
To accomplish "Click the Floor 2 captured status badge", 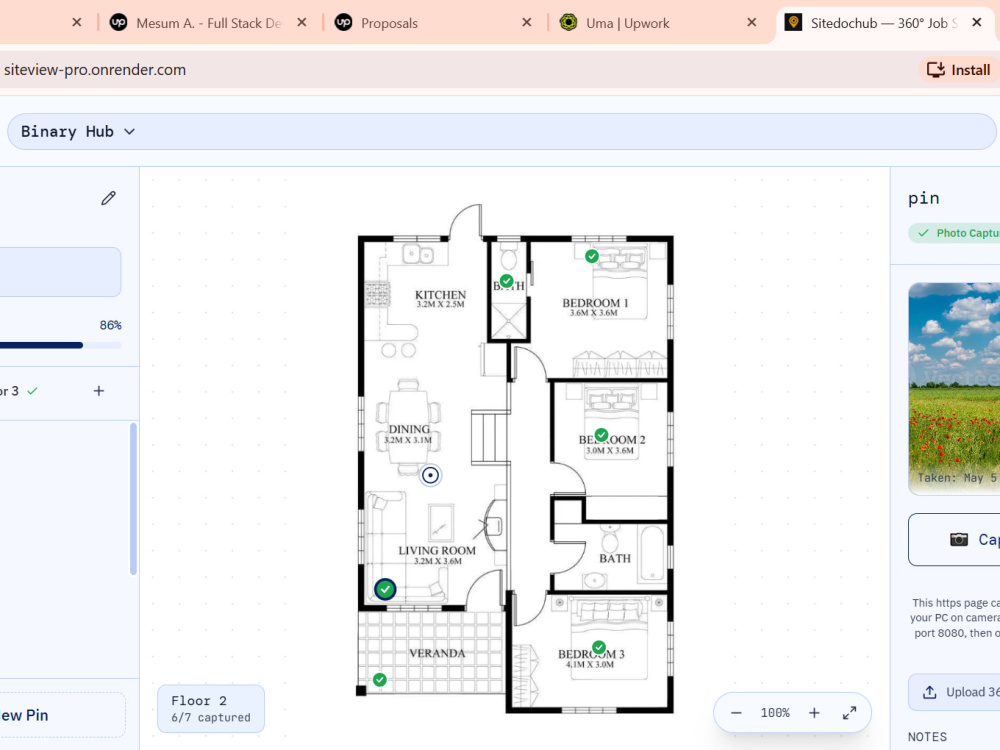I will (x=211, y=709).
